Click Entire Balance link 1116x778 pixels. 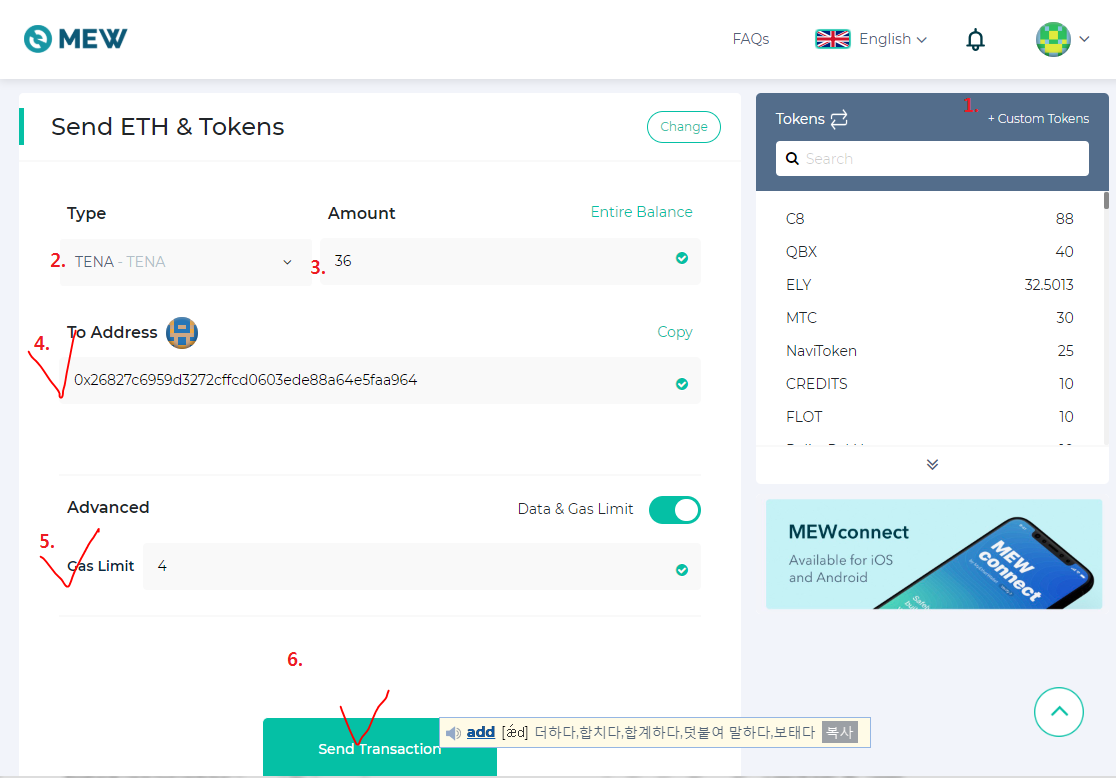coord(641,212)
